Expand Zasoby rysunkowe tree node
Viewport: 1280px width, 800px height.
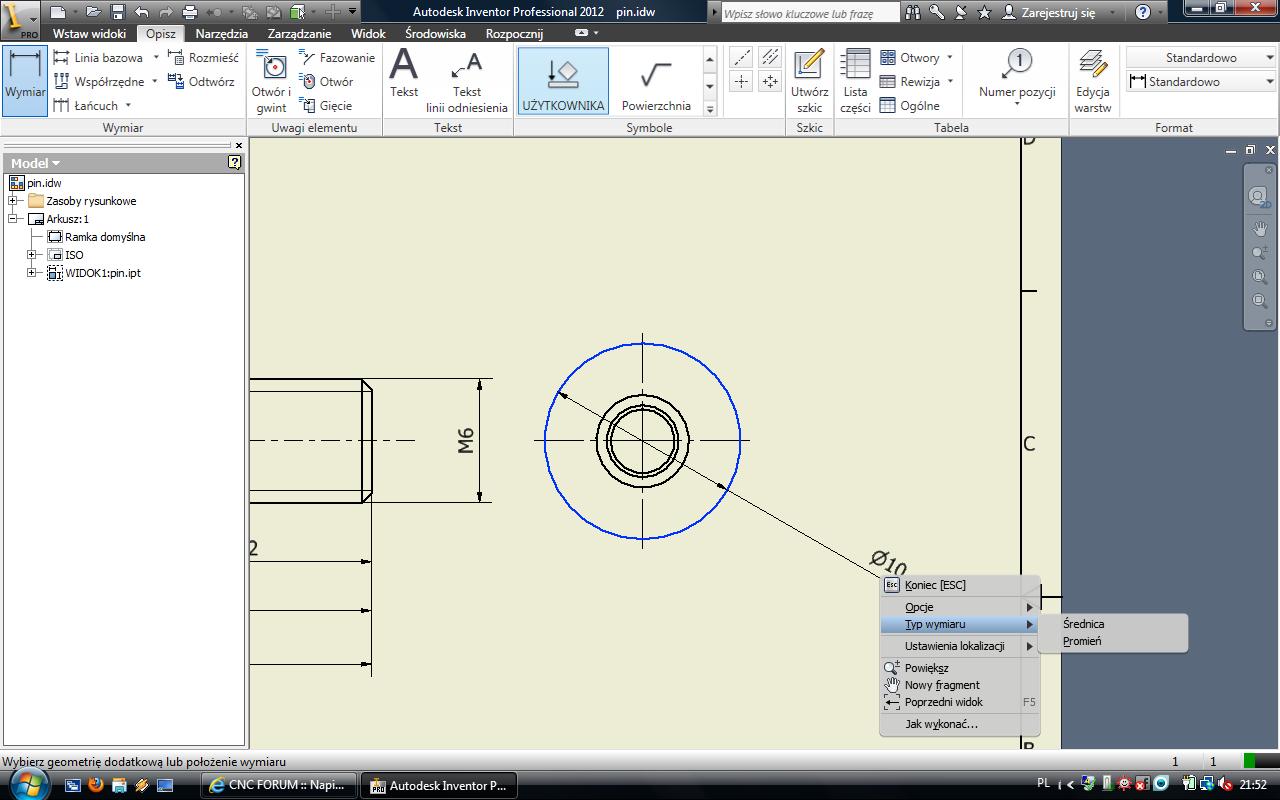pyautogui.click(x=13, y=201)
